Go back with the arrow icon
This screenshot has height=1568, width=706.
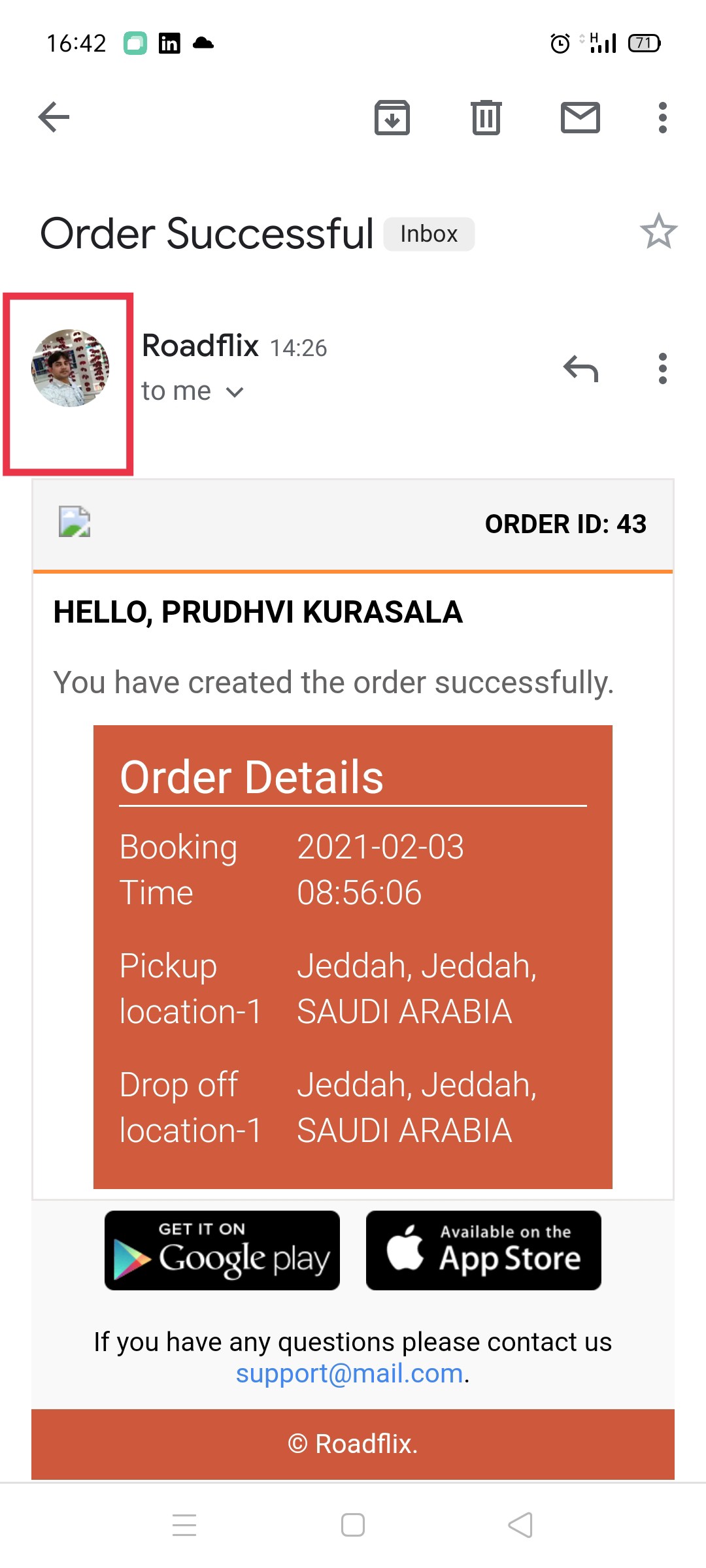[54, 118]
